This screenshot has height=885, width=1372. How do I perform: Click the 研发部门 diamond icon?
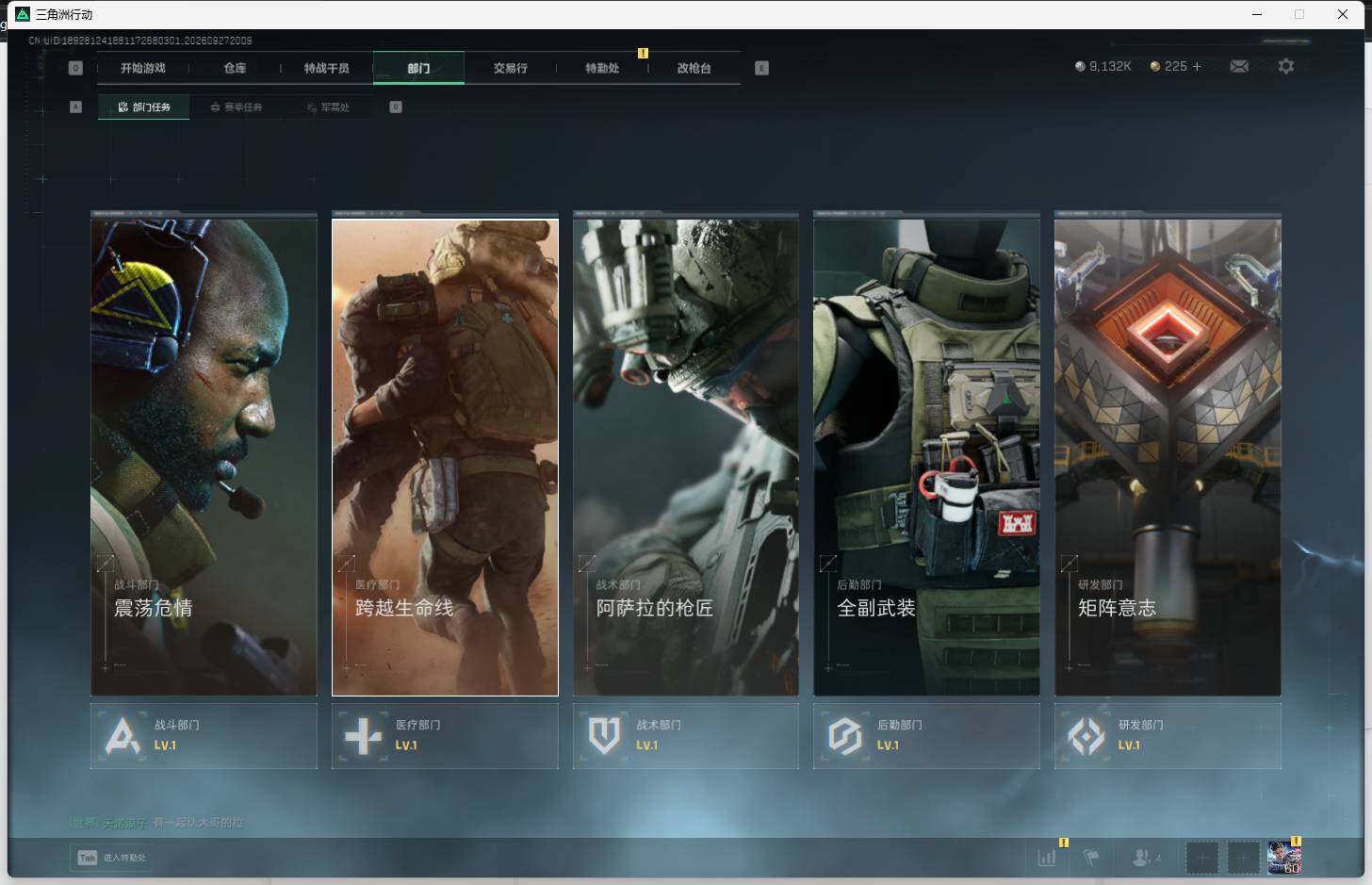[1086, 736]
